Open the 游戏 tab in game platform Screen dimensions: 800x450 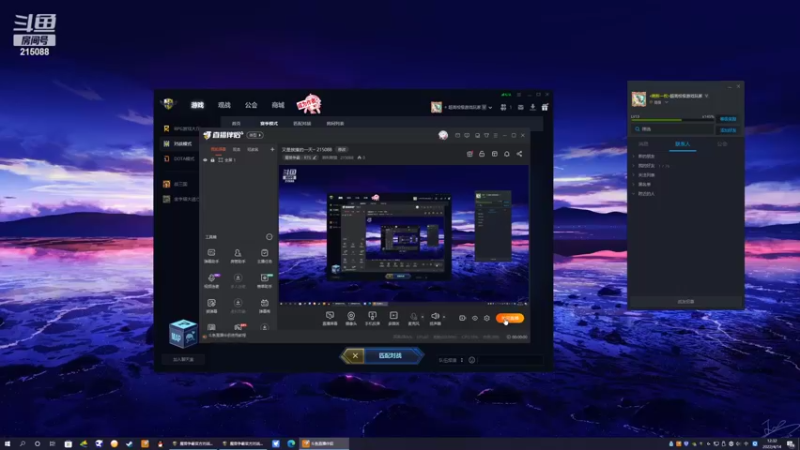click(x=197, y=105)
